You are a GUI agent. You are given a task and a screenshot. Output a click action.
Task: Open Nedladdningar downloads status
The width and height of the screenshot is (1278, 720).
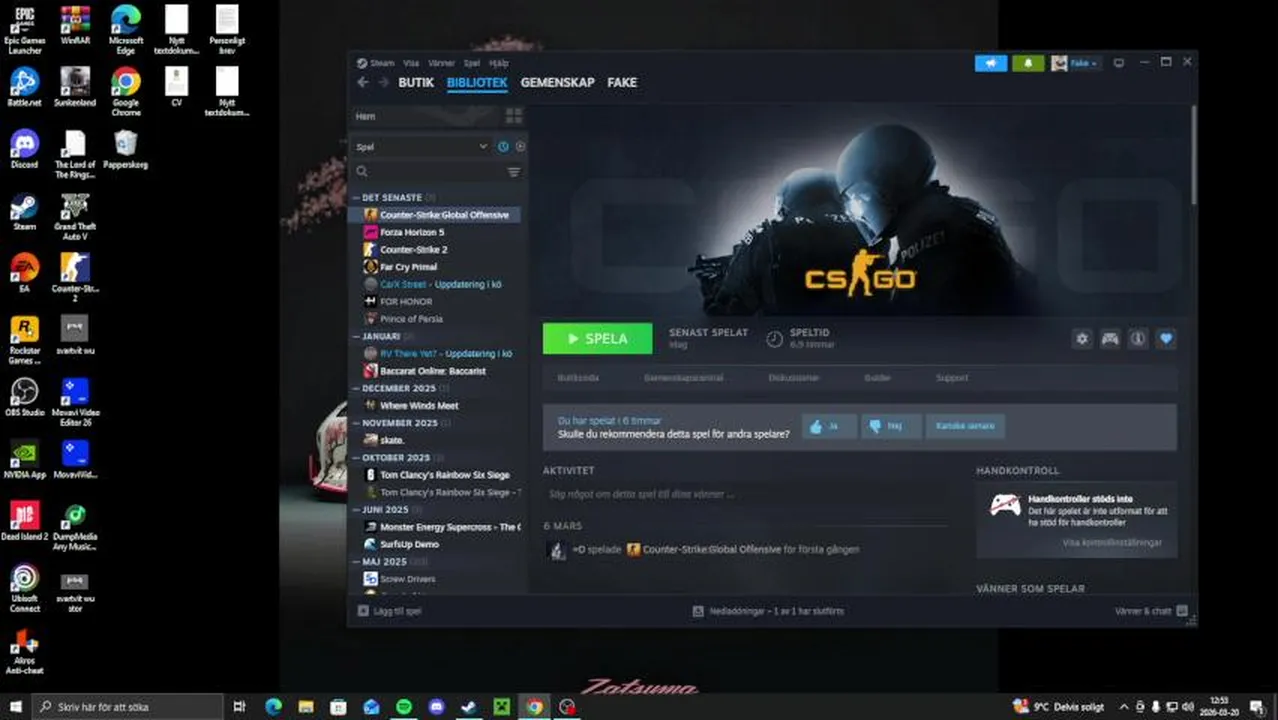[x=767, y=611]
